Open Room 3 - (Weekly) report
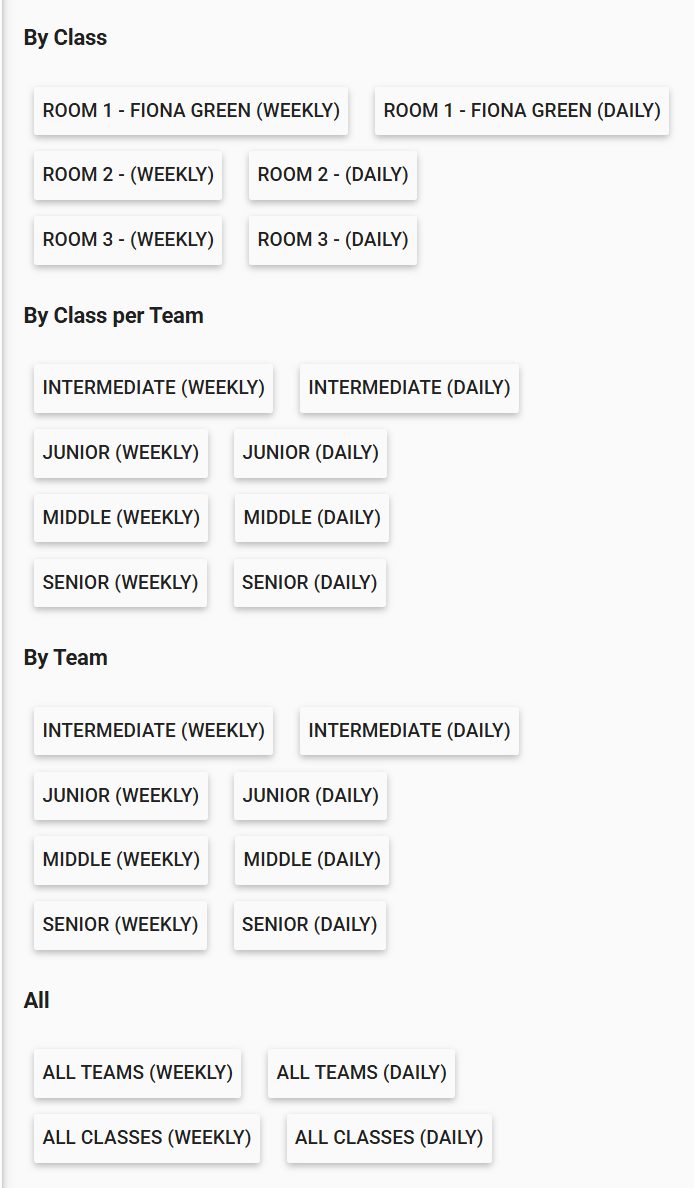 click(x=128, y=240)
